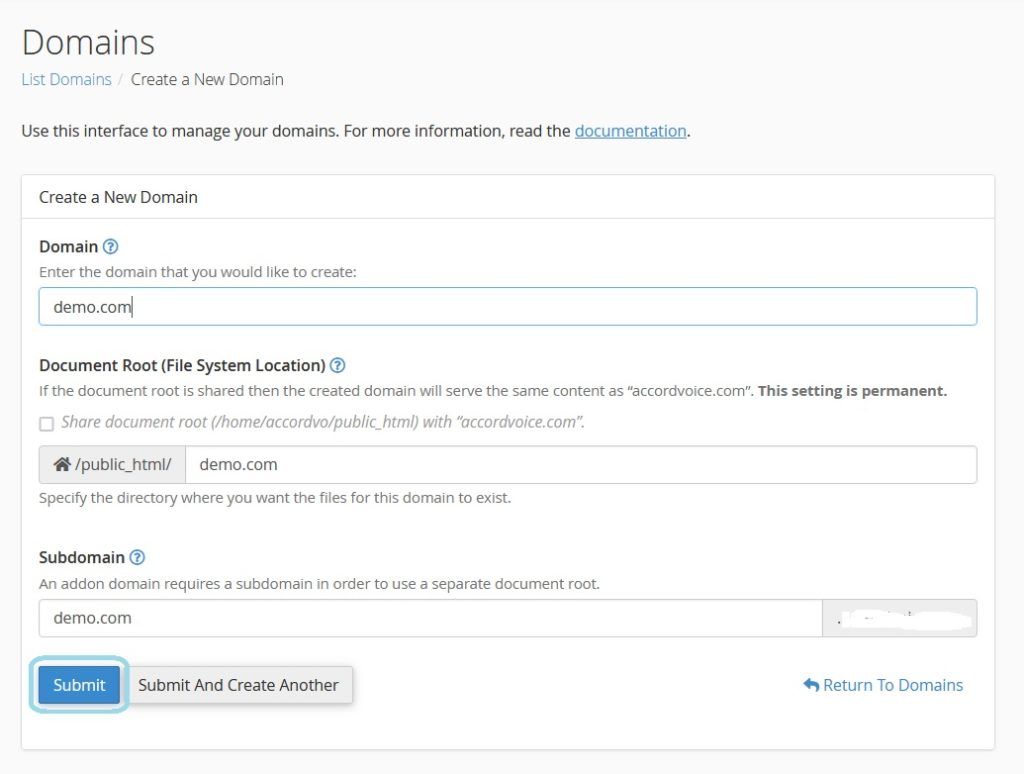This screenshot has width=1024, height=774.
Task: Focus the Domain input field
Action: pyautogui.click(x=507, y=307)
